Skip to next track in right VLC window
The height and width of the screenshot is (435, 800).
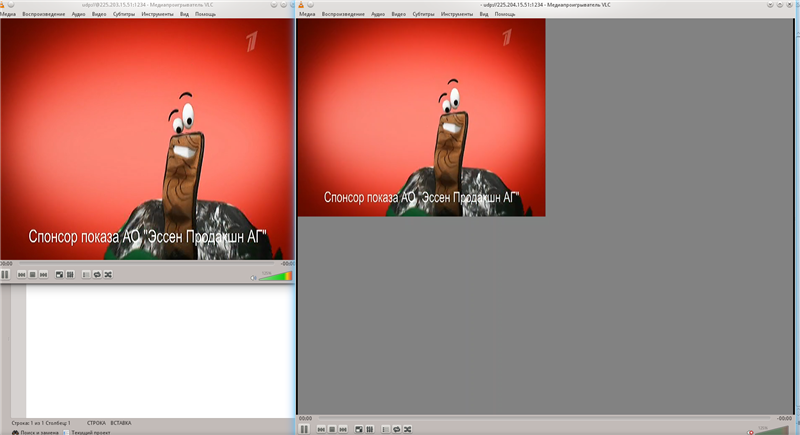click(343, 429)
